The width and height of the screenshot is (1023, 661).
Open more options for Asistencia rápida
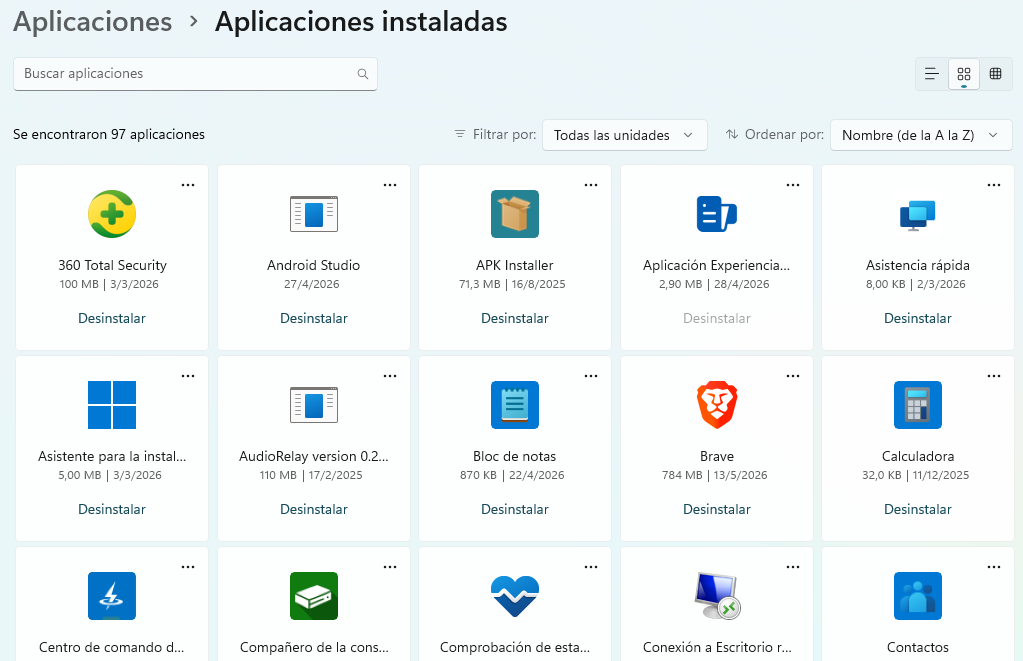[994, 185]
